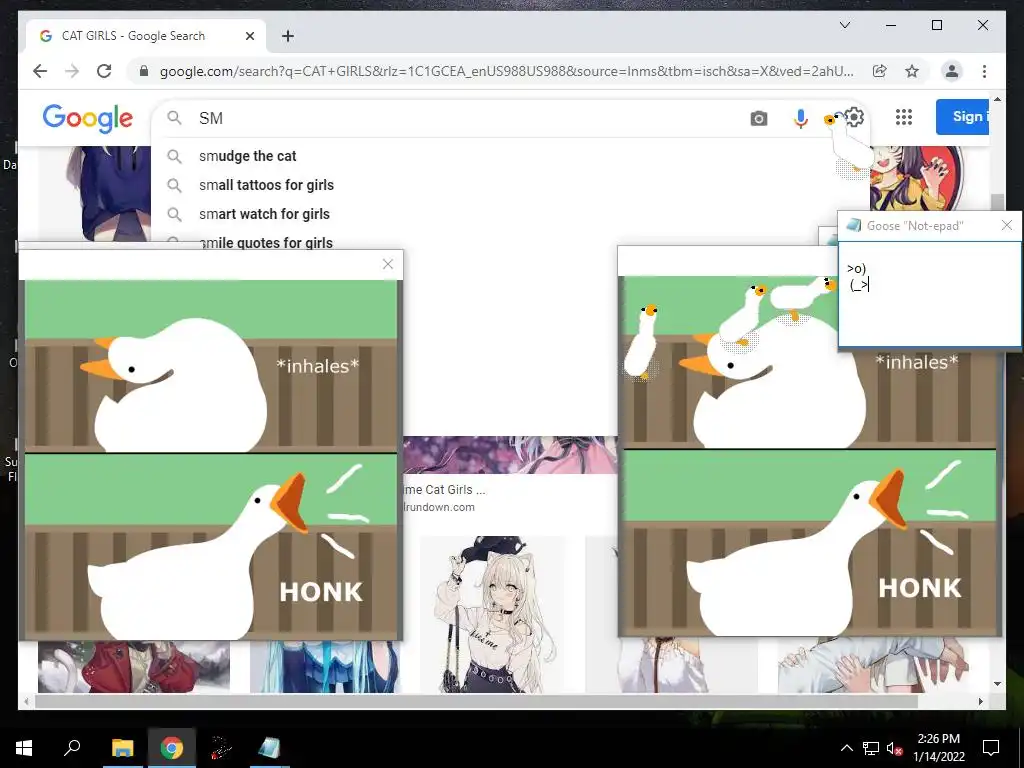1024x768 pixels.
Task: Open the goose app taskbar icon
Action: click(x=221, y=748)
